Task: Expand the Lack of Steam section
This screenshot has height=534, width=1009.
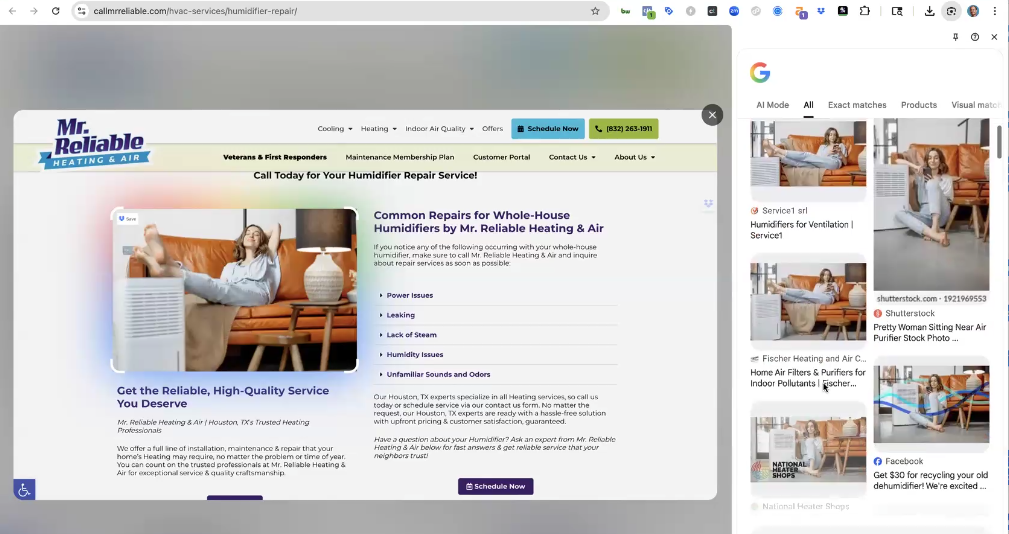Action: (411, 335)
